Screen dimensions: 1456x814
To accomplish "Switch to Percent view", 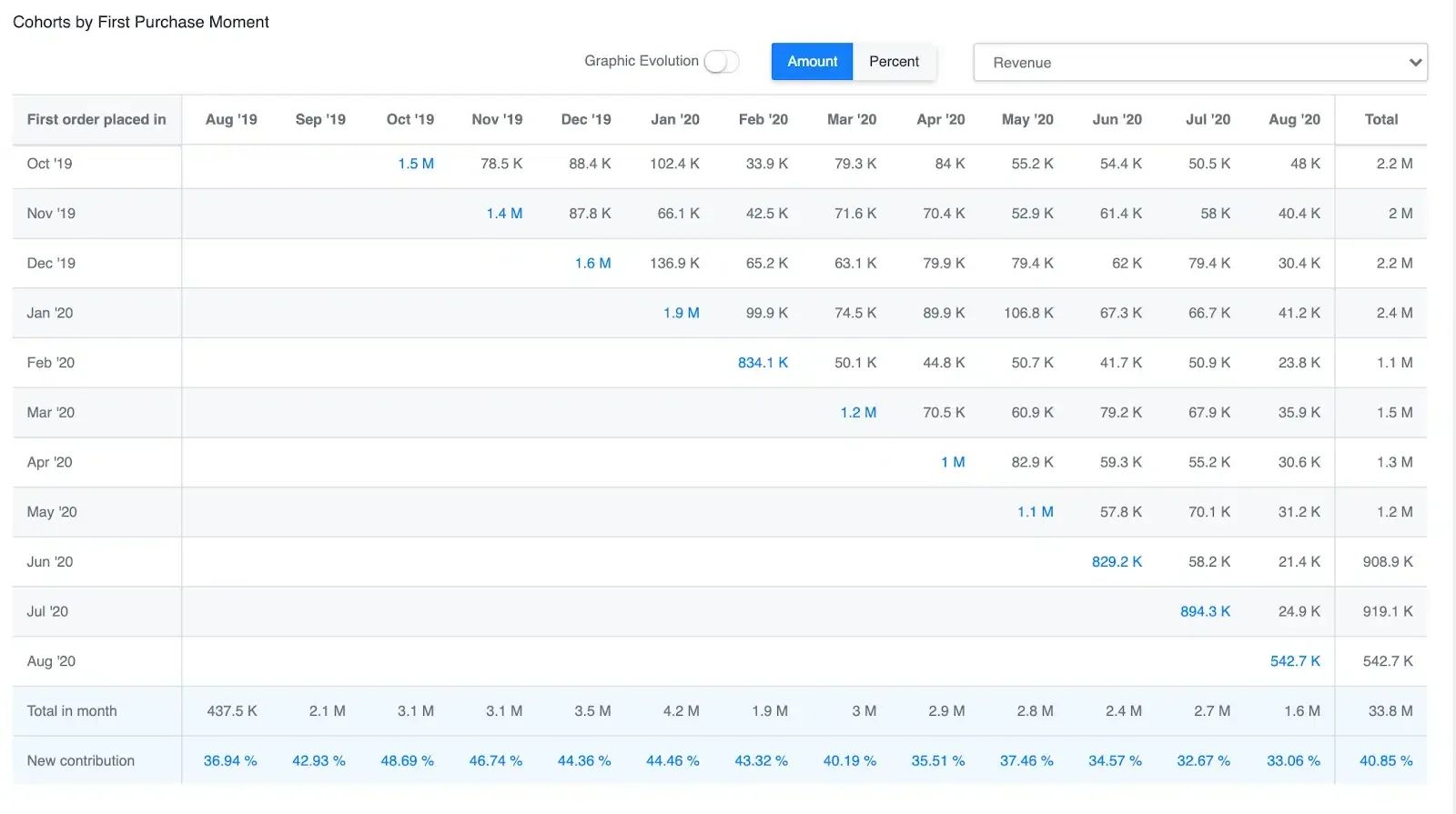I will (894, 62).
